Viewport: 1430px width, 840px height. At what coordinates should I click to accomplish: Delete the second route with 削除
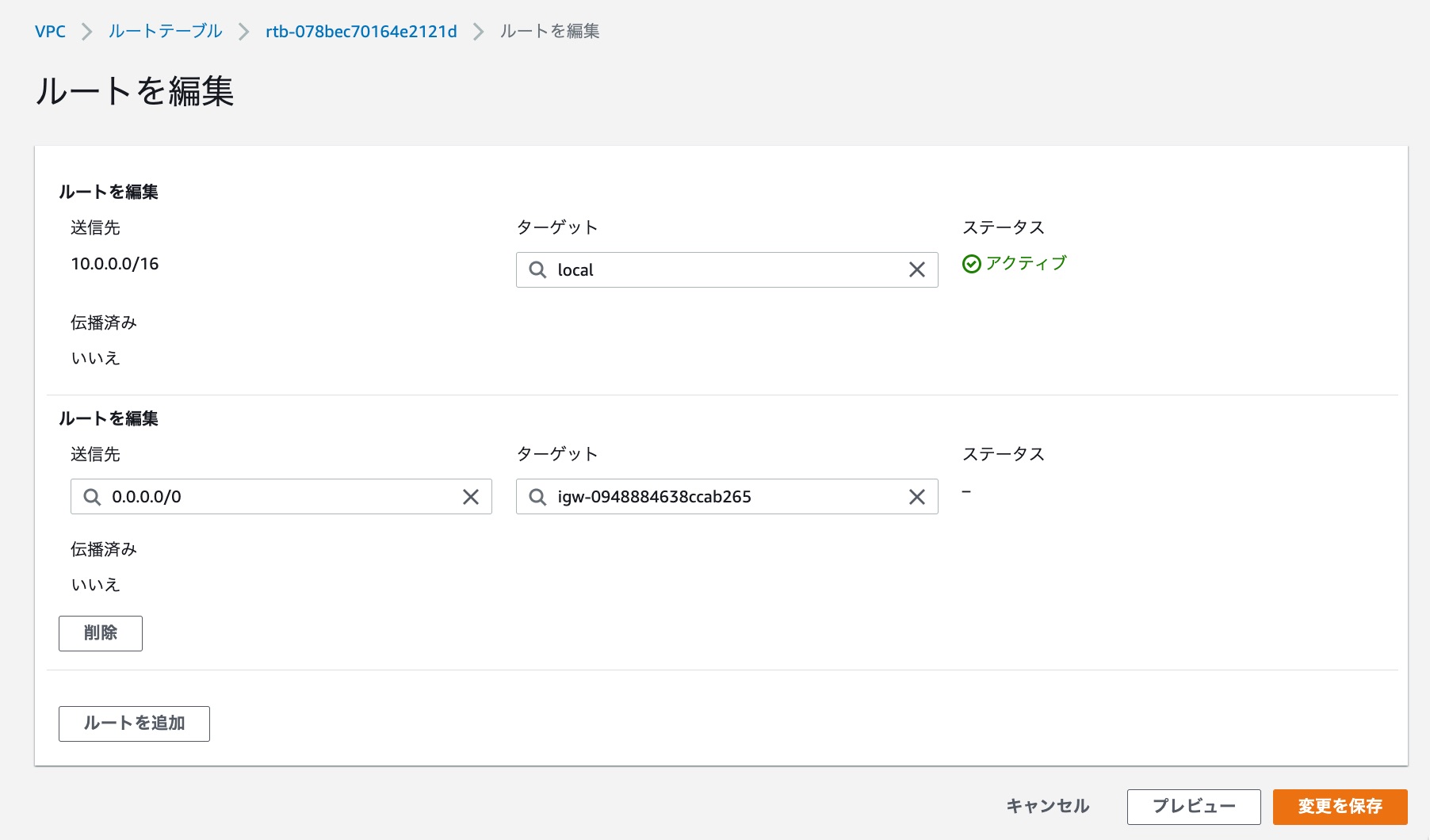(x=100, y=633)
